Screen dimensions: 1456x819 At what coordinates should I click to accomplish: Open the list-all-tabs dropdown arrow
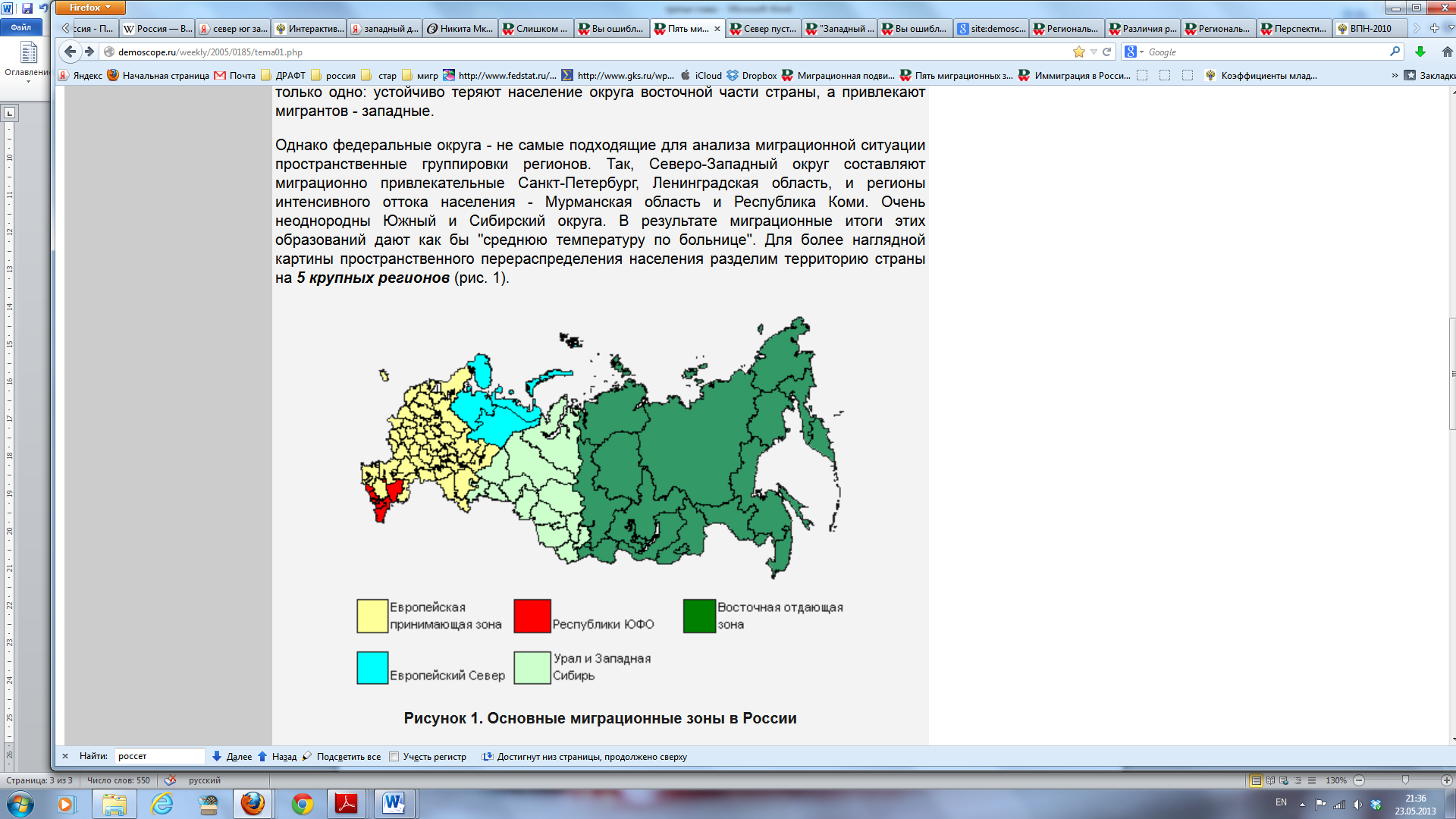(x=1449, y=28)
